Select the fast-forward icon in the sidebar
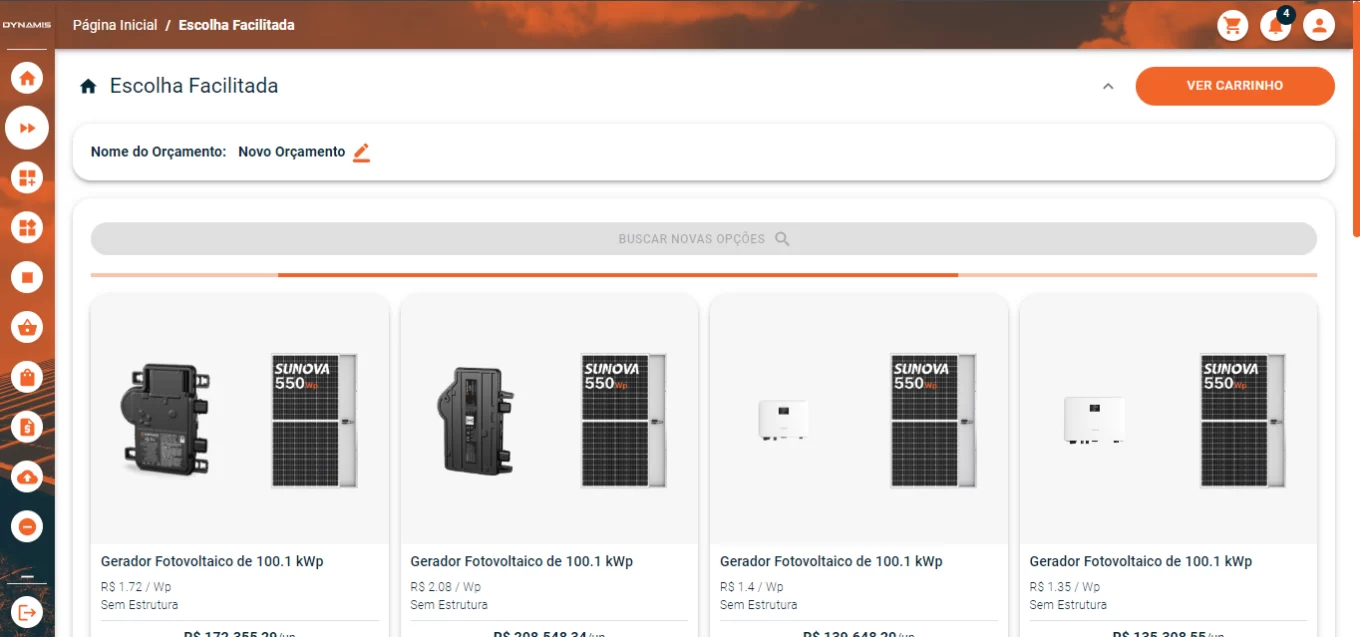1360x637 pixels. point(27,128)
